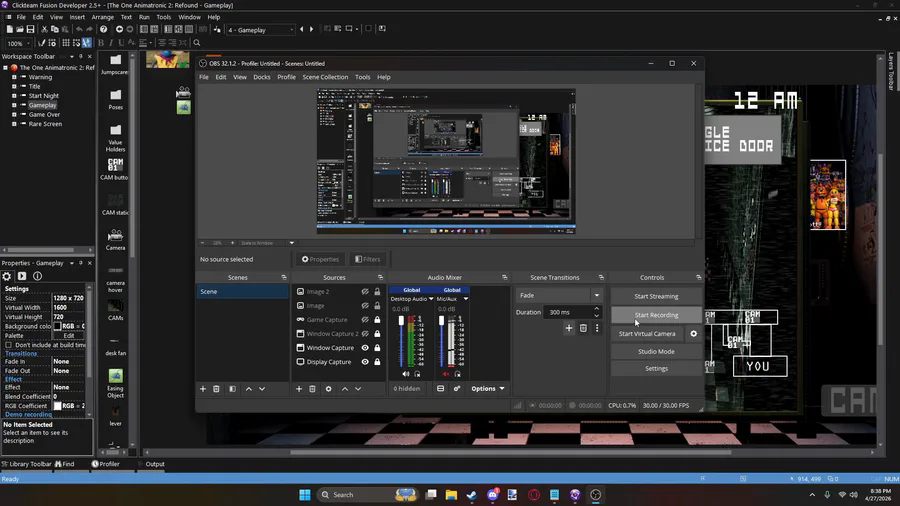Open the frame selector dropdown showing Gameplay
900x506 pixels.
coord(292,29)
